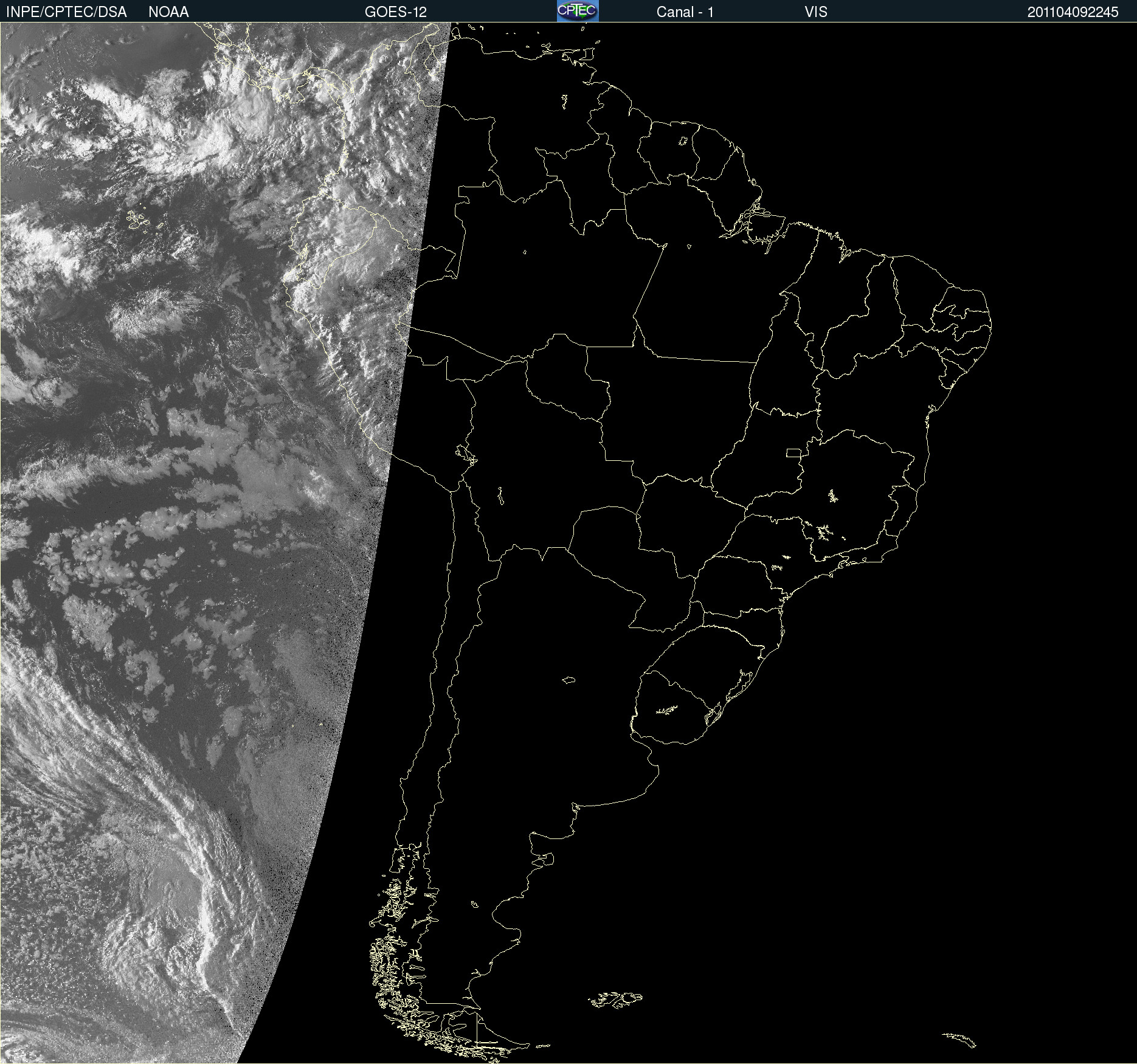
Task: Select the INPE/CPTEC/DSA header text
Action: click(x=66, y=12)
